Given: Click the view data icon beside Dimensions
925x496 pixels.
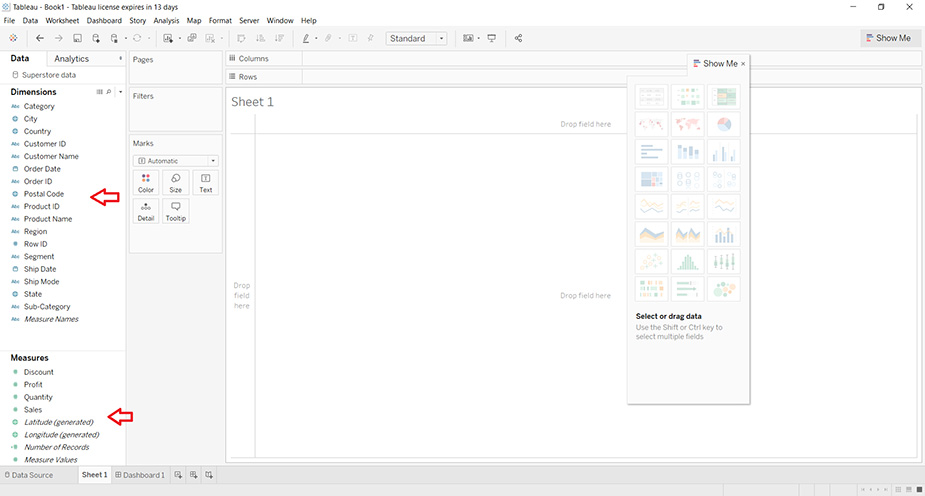Looking at the screenshot, I should tap(99, 92).
